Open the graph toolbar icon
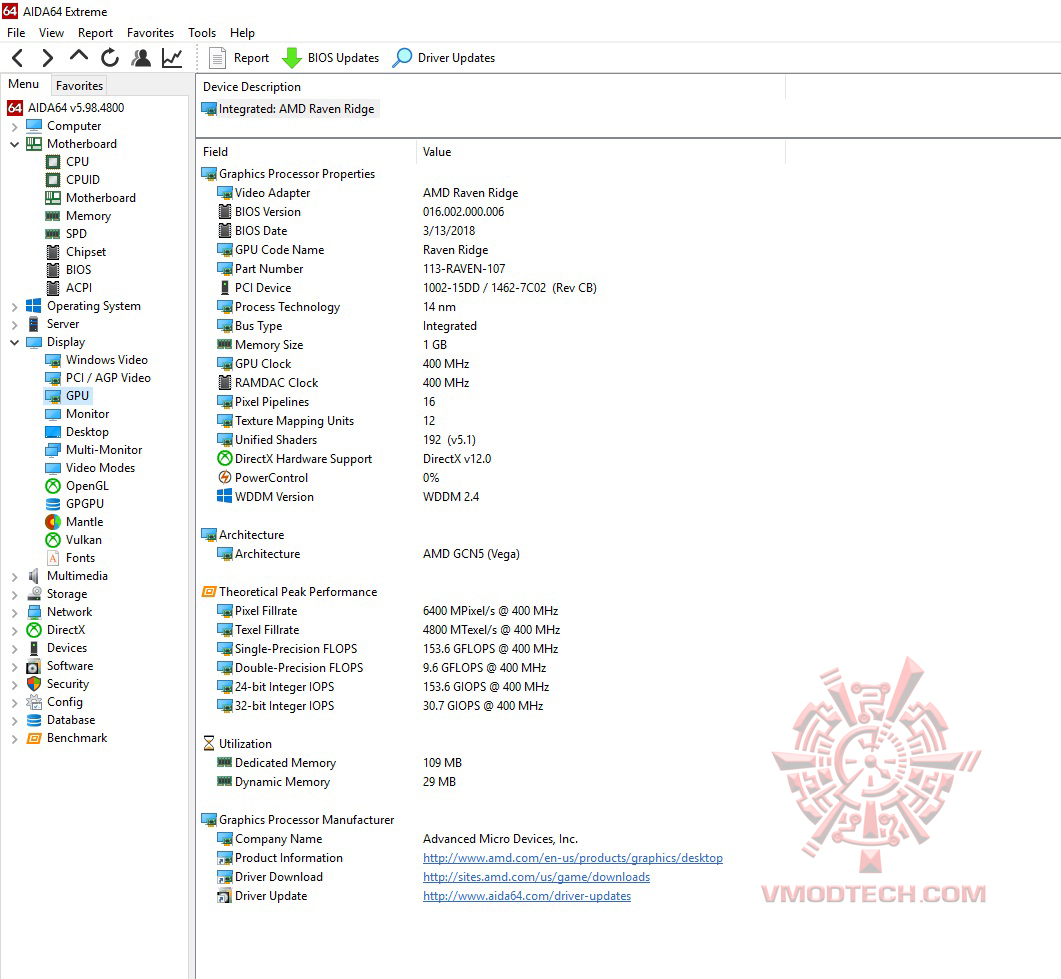 (173, 58)
